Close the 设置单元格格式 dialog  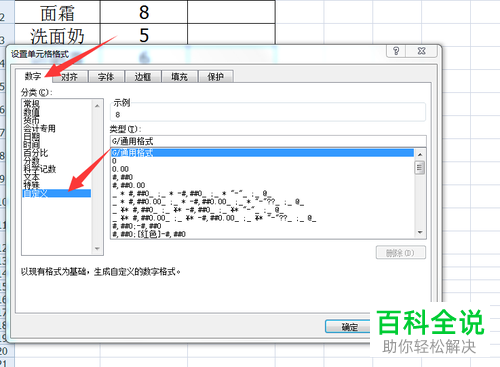tap(421, 51)
